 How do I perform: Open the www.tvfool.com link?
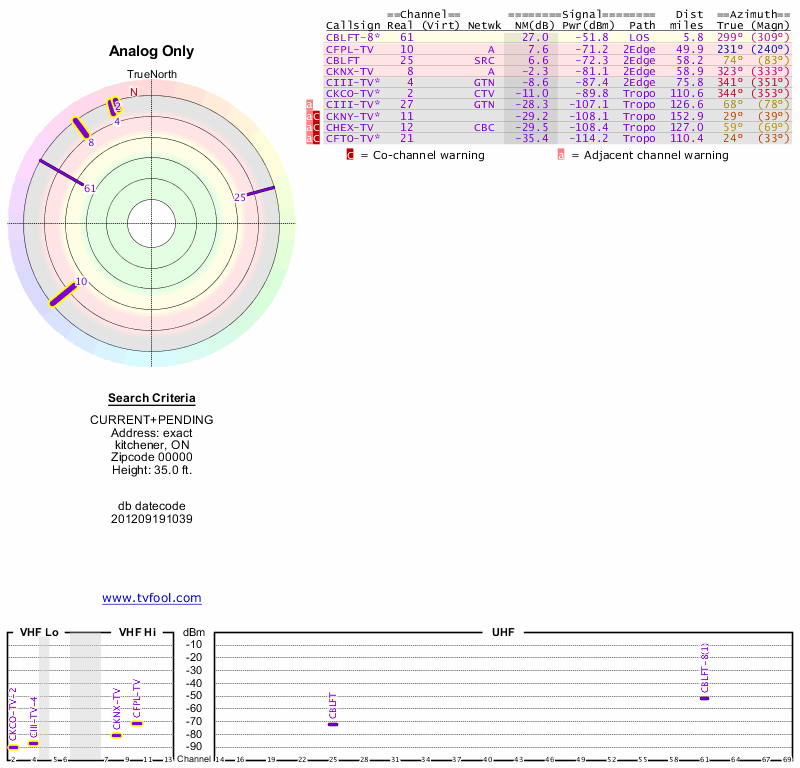pos(152,598)
